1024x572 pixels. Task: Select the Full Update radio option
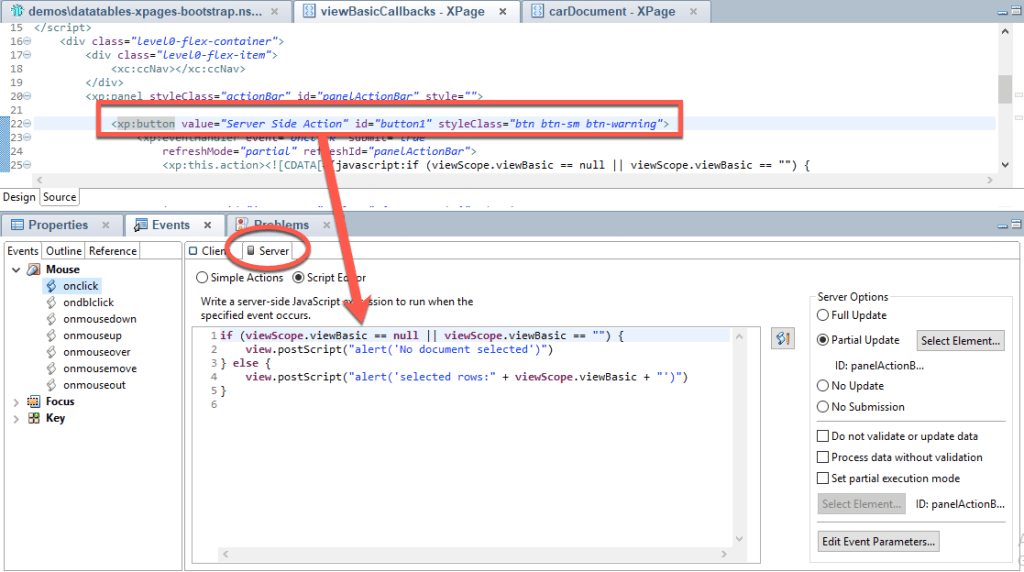pos(824,316)
